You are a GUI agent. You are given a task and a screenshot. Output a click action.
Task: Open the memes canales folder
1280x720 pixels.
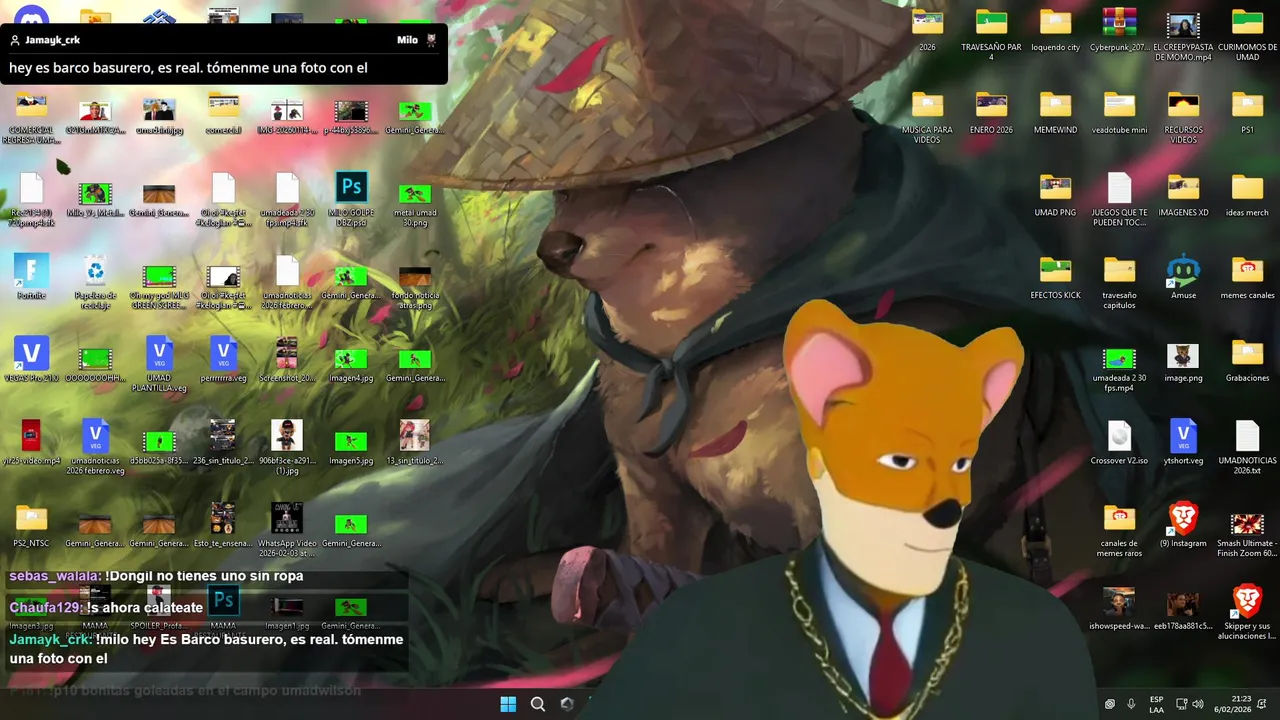pyautogui.click(x=1247, y=279)
